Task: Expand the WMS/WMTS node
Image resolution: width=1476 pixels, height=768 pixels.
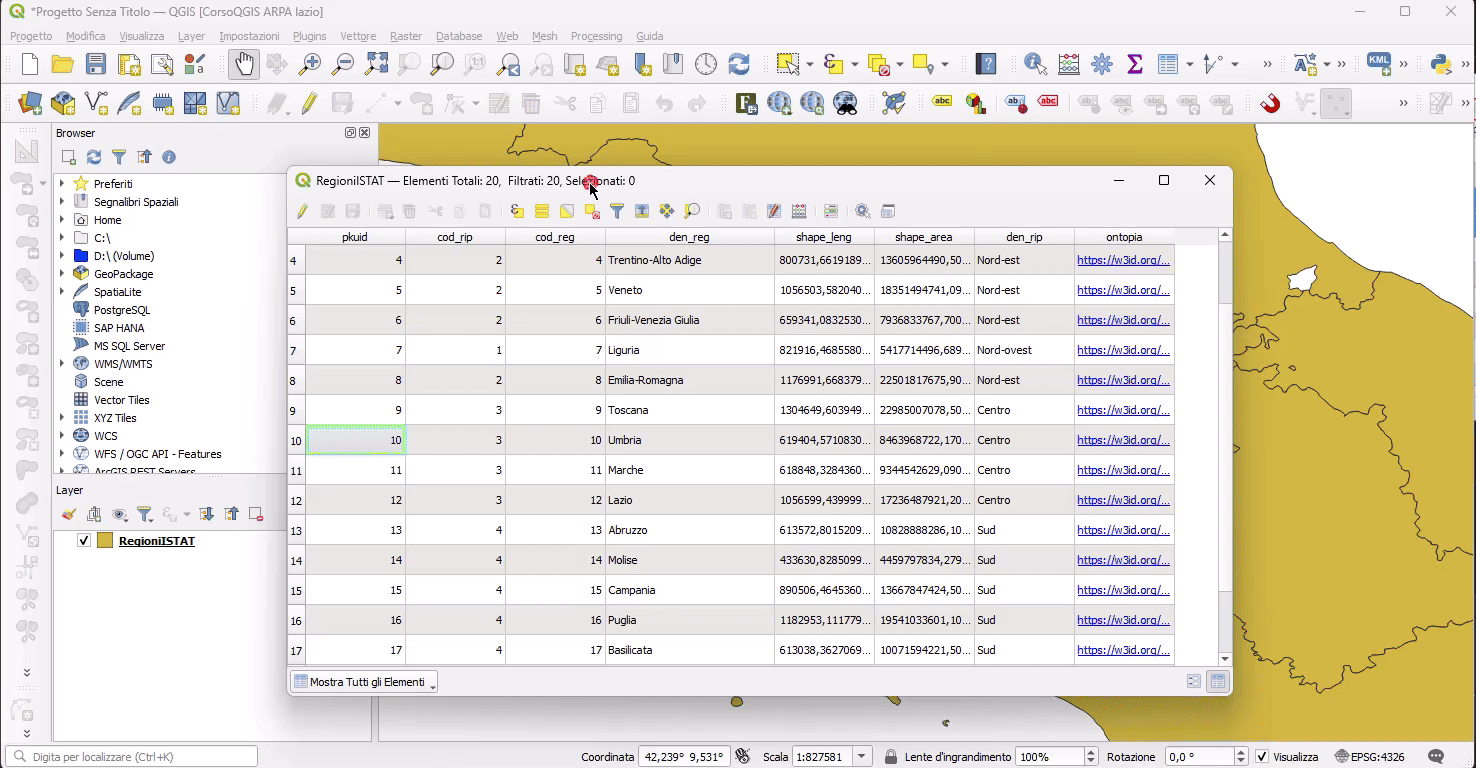Action: pos(62,364)
